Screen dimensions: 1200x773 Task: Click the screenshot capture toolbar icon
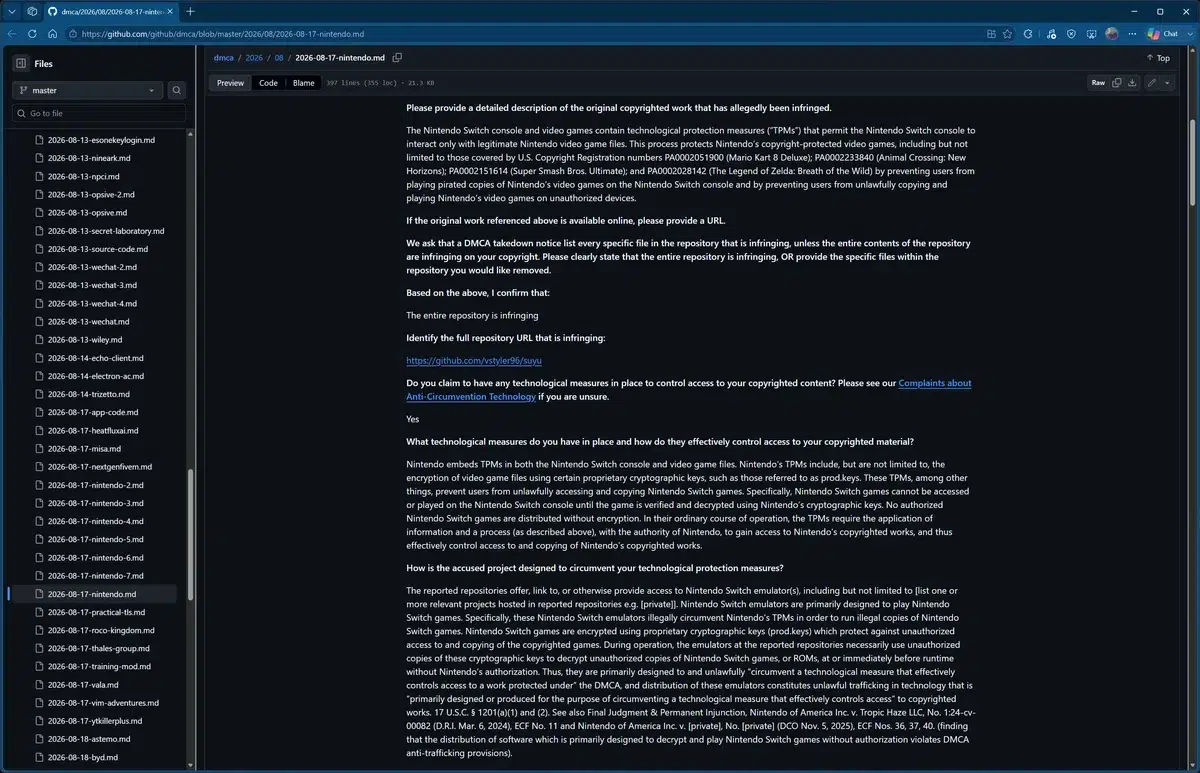tap(1091, 33)
